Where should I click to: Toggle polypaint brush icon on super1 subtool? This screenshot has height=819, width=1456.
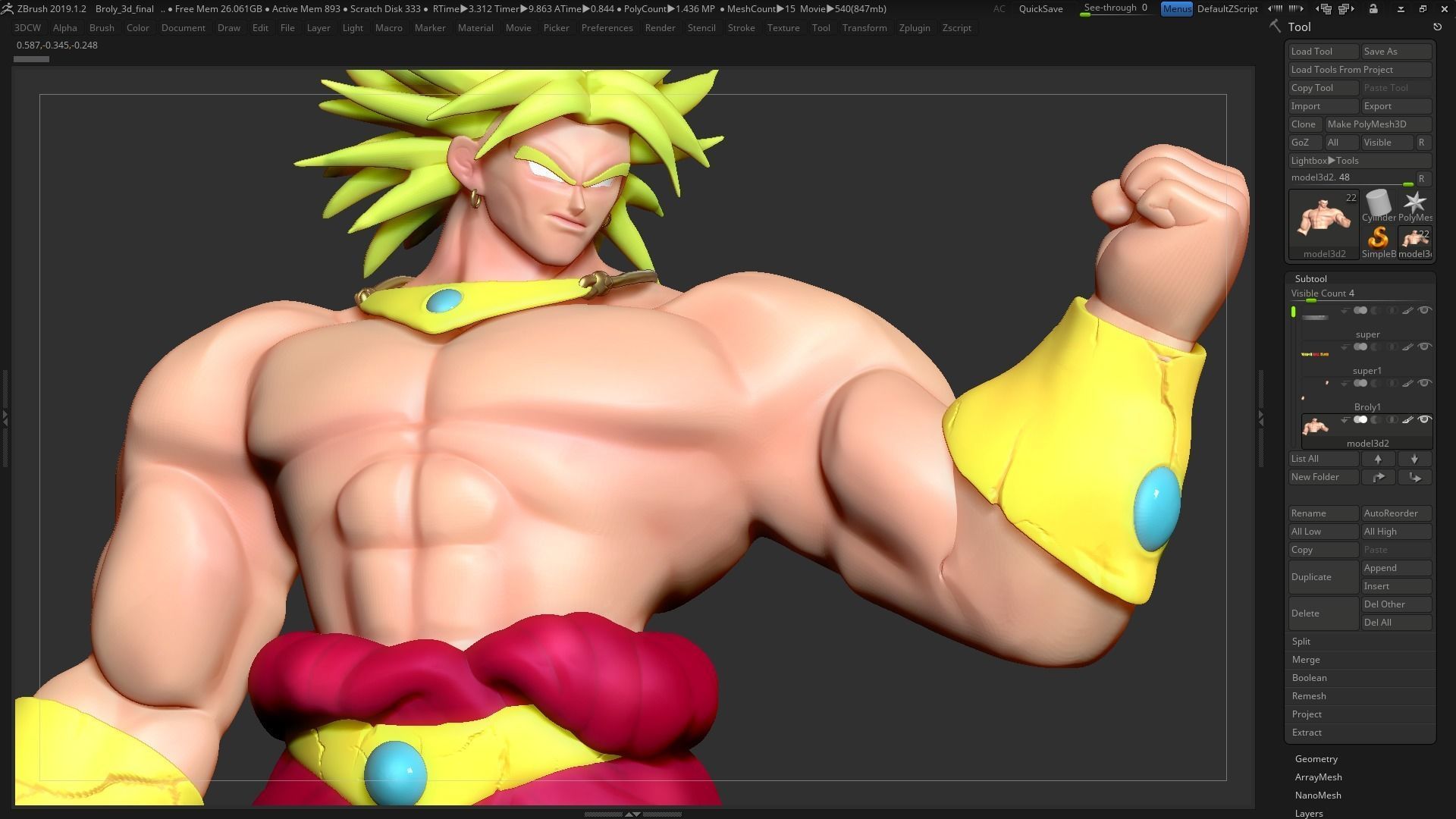[x=1408, y=347]
